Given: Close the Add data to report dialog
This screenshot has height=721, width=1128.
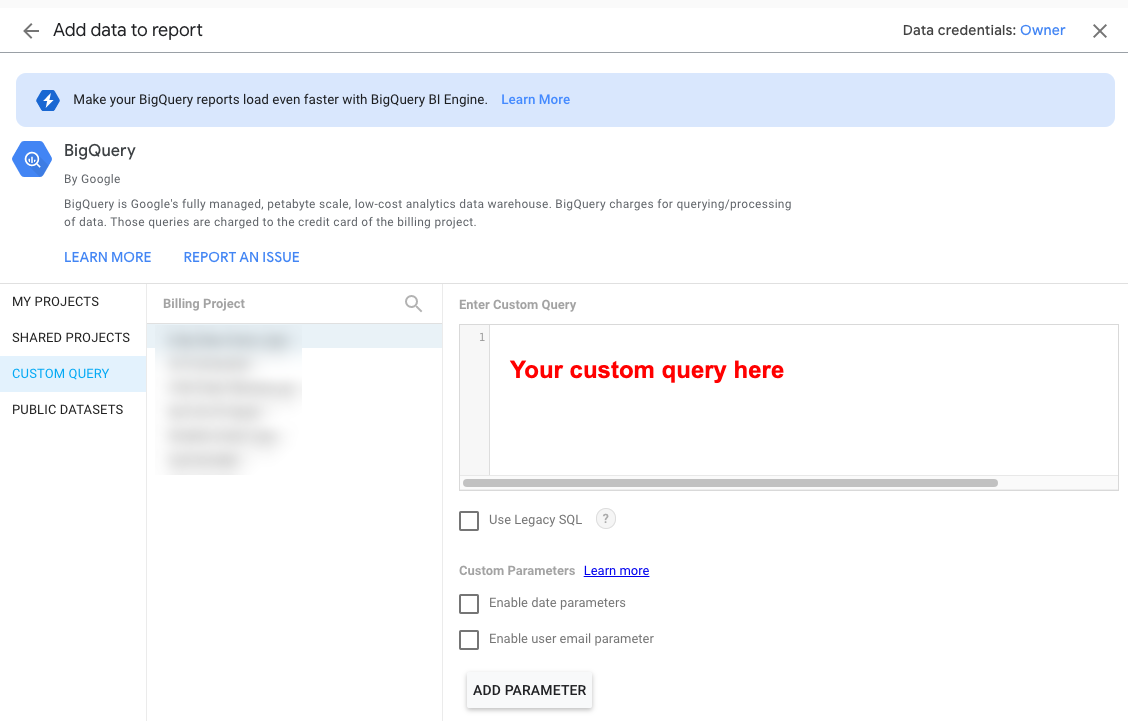Looking at the screenshot, I should point(1099,31).
